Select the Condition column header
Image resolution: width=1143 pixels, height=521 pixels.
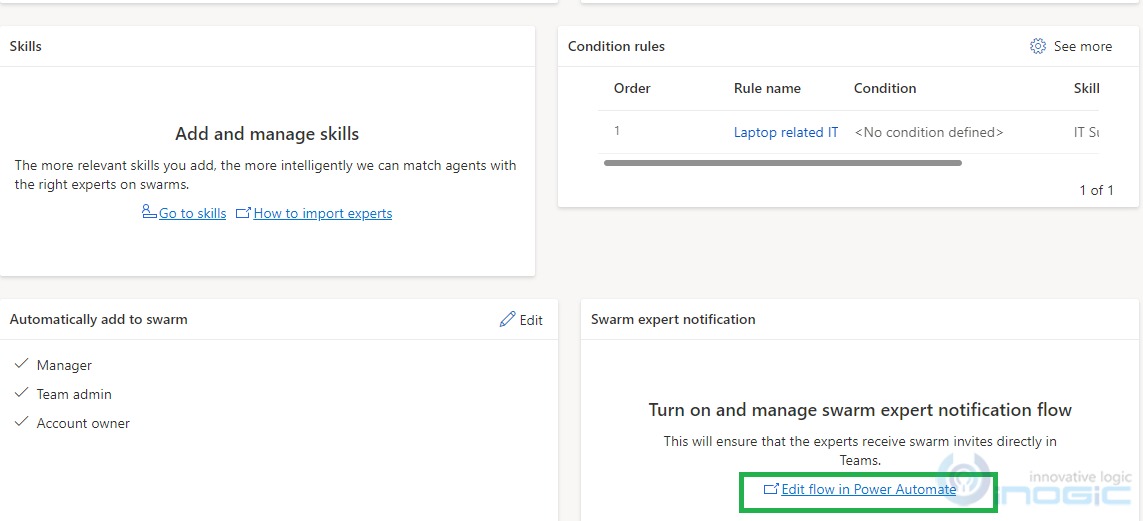[885, 89]
